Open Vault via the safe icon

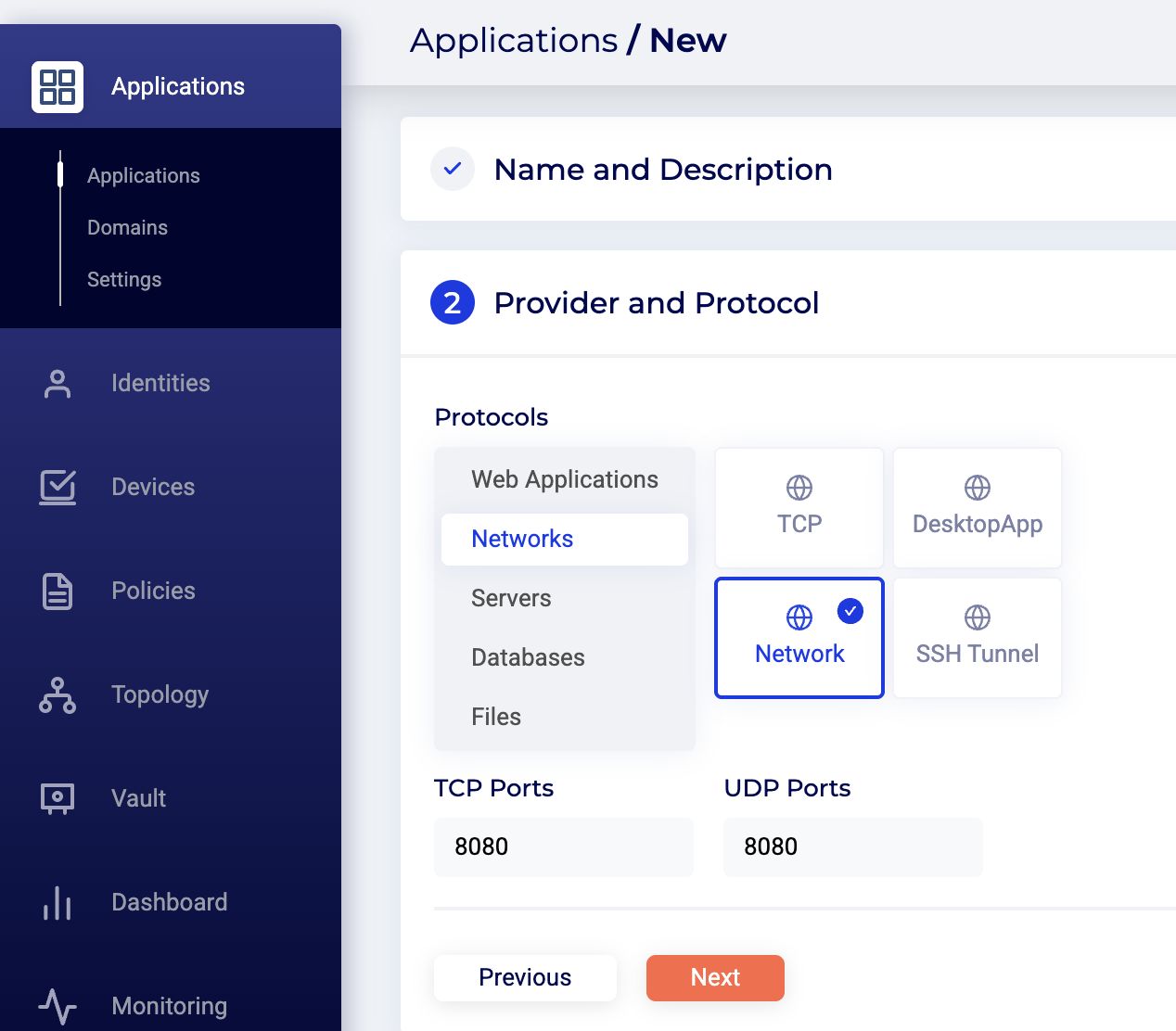[58, 798]
